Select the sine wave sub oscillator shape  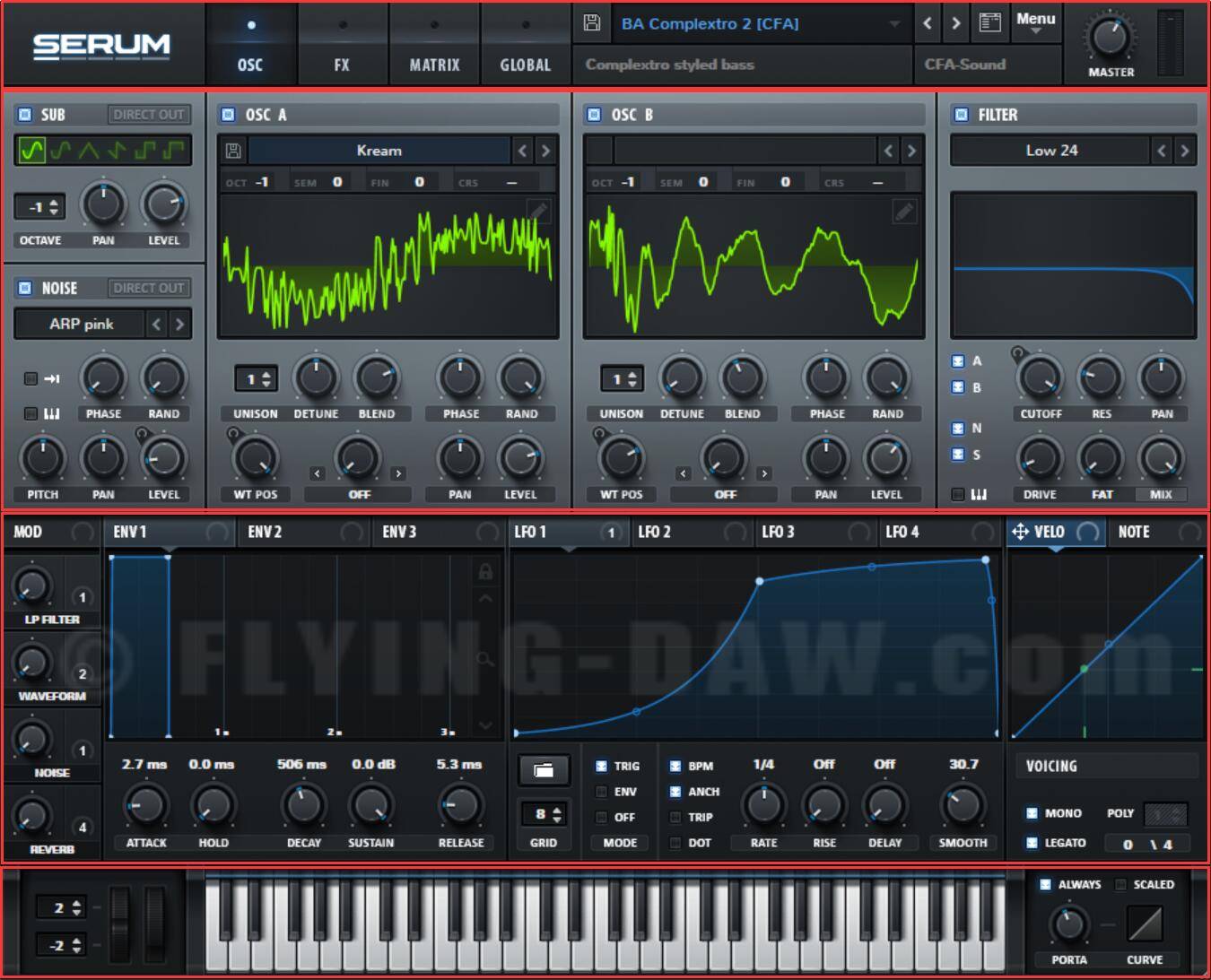(32, 150)
